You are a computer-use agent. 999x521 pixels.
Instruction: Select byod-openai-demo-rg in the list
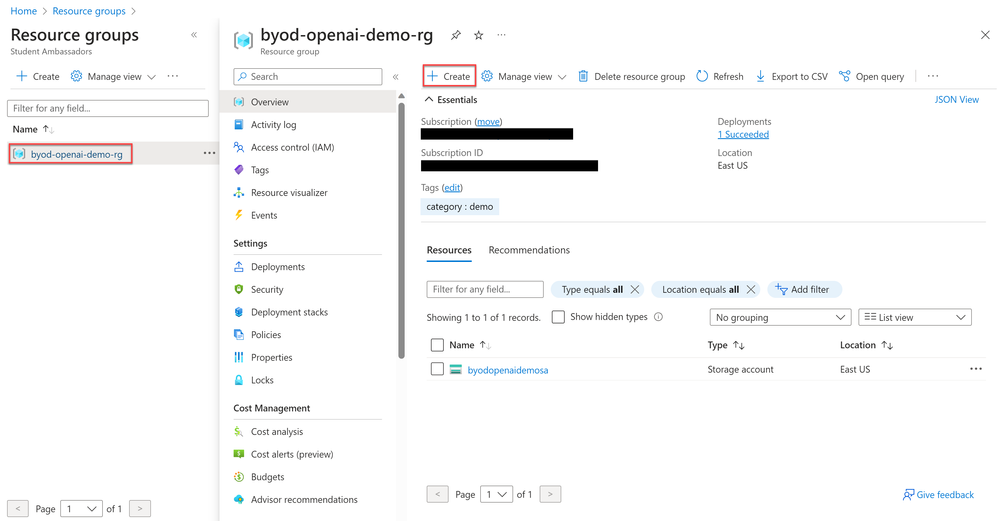(x=76, y=154)
